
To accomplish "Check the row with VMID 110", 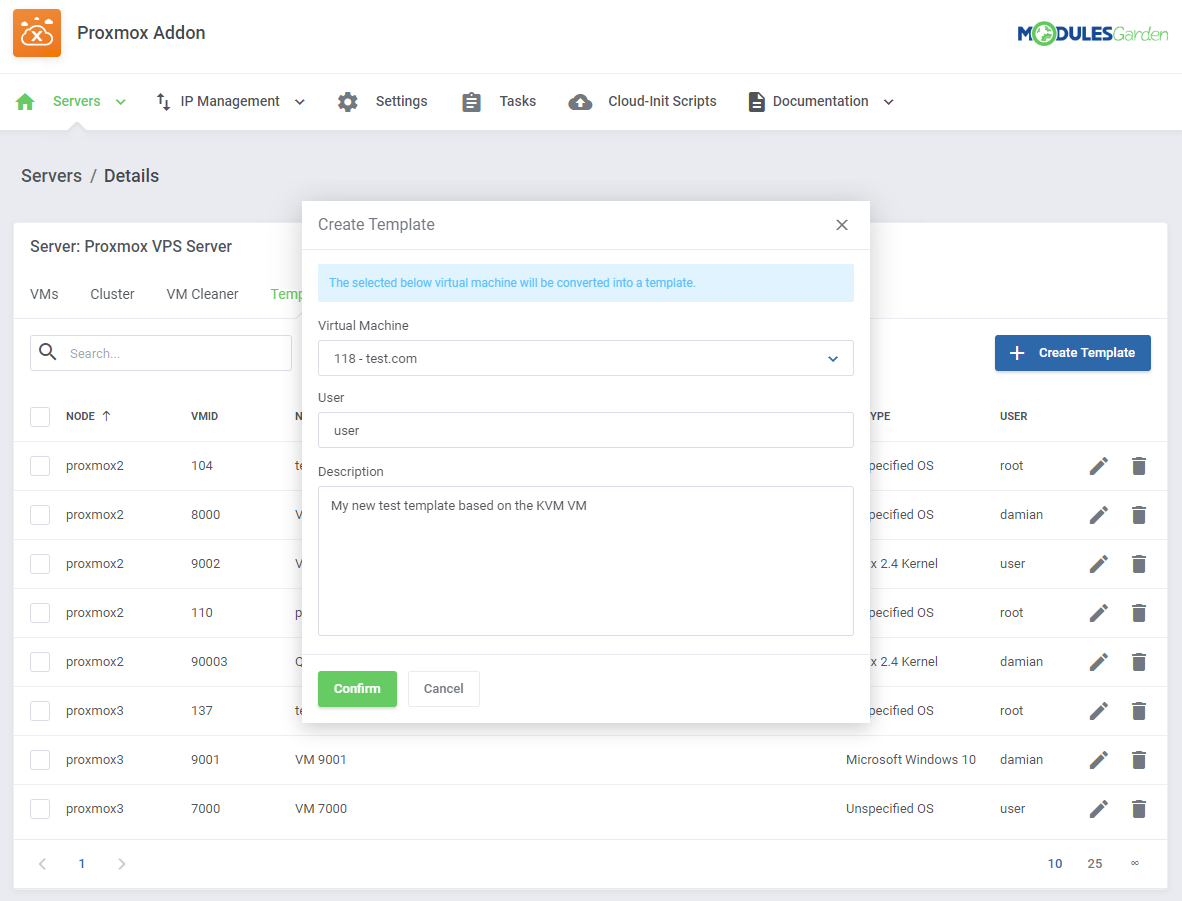I will [40, 613].
